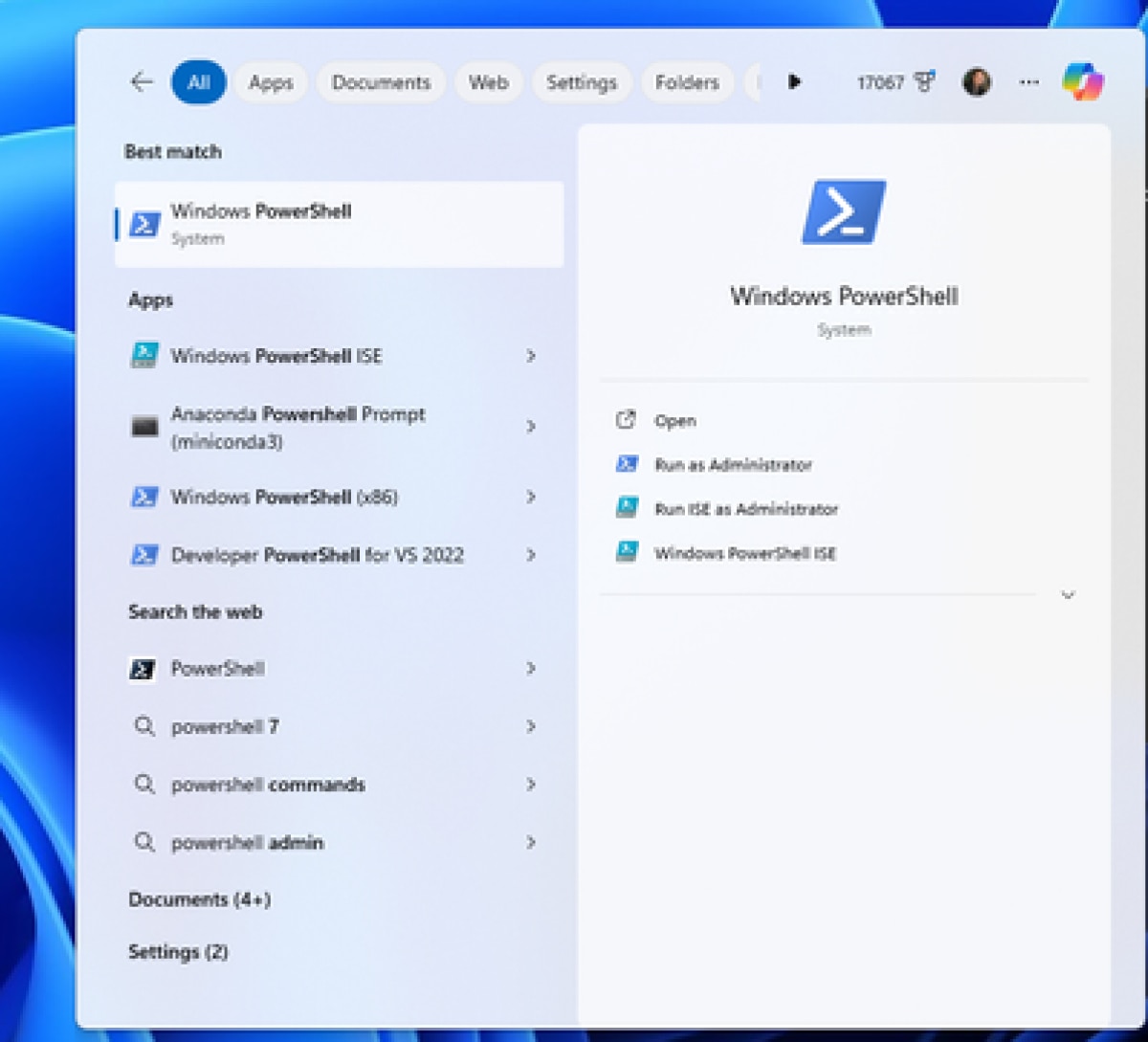Select the All filter tab
Viewport: 1148px width, 1042px height.
(x=199, y=82)
